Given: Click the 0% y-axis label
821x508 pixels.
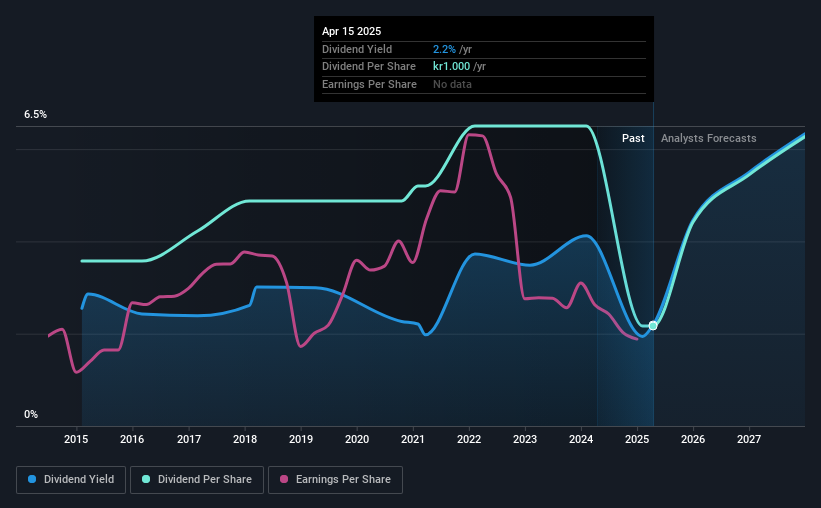Looking at the screenshot, I should [x=31, y=415].
